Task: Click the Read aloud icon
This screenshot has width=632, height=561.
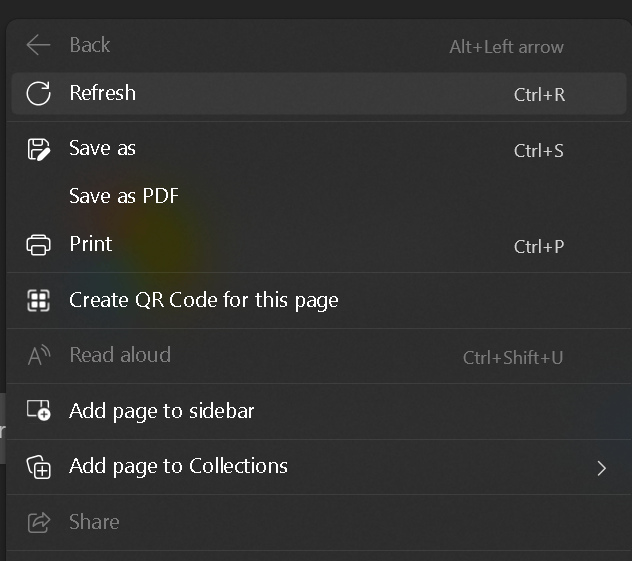Action: click(38, 356)
